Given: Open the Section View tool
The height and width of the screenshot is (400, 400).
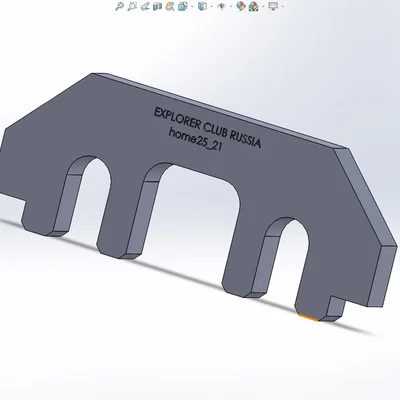Looking at the screenshot, I should coord(157,6).
